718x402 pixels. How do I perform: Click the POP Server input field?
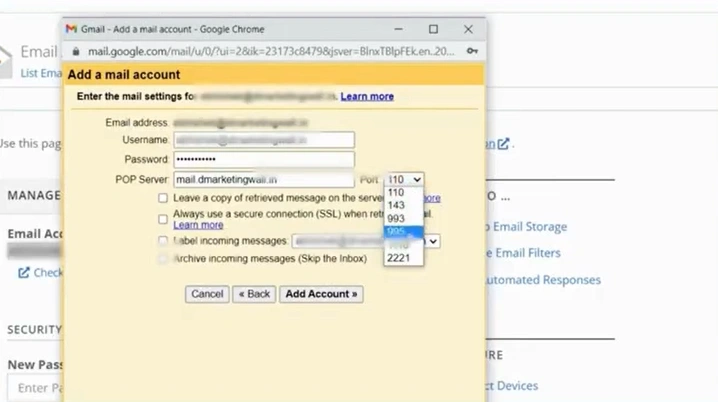(264, 179)
